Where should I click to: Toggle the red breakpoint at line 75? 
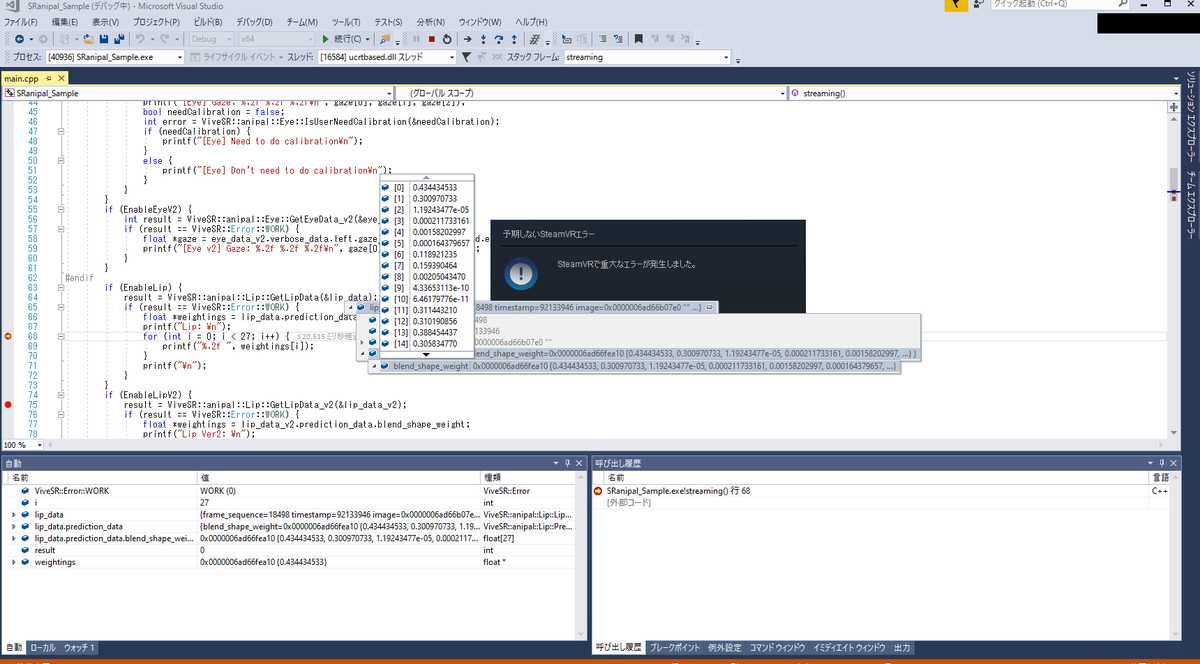(x=9, y=404)
